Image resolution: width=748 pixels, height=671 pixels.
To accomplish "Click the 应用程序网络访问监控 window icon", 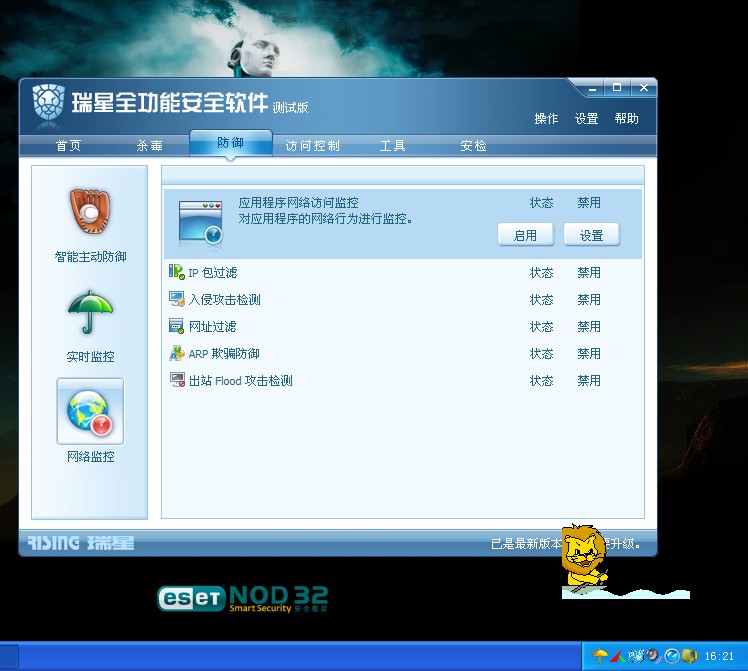I will click(x=201, y=224).
